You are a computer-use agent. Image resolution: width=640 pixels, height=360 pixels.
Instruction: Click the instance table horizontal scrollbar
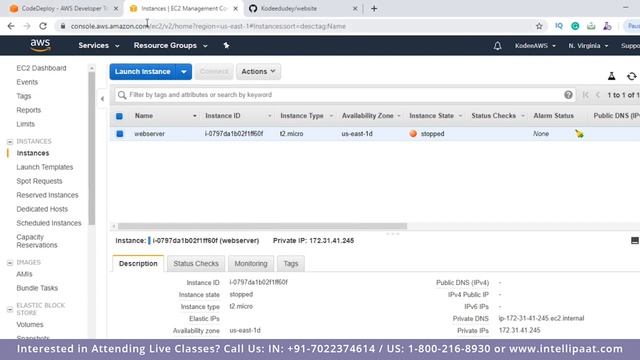[262, 226]
